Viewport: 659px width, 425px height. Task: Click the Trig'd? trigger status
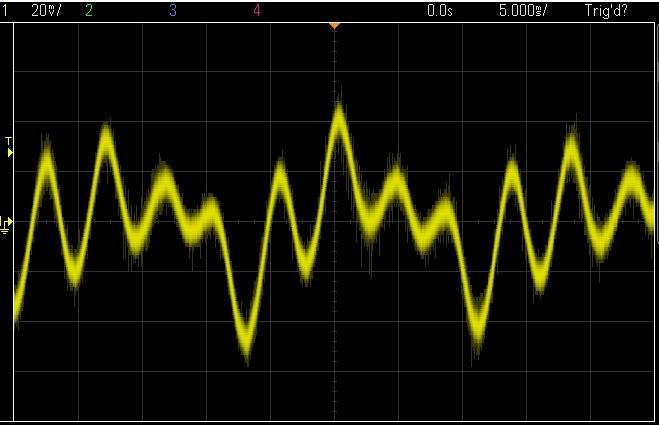606,10
